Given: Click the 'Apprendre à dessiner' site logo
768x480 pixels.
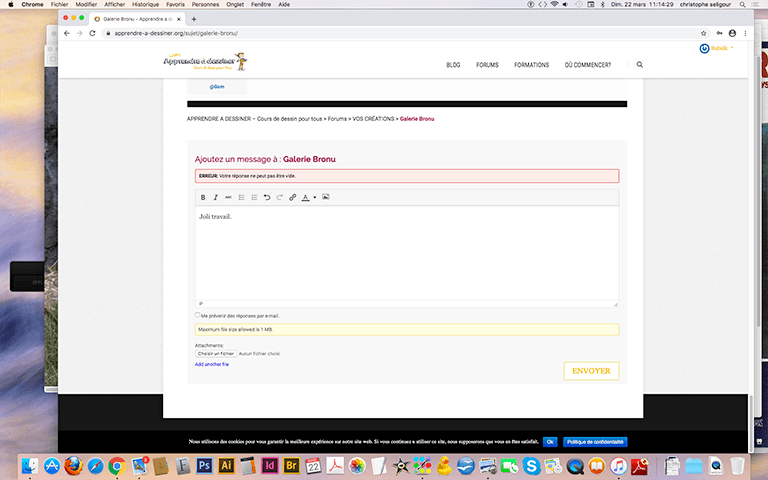Looking at the screenshot, I should pos(205,61).
